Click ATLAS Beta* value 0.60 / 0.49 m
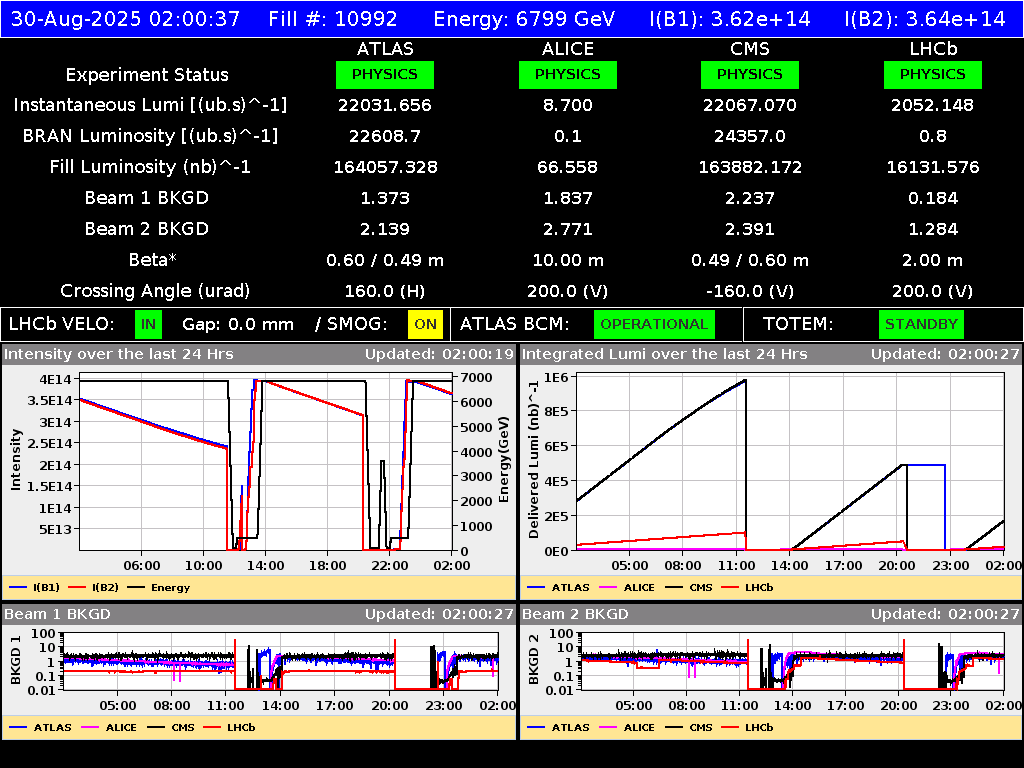The image size is (1024, 768). (x=385, y=260)
